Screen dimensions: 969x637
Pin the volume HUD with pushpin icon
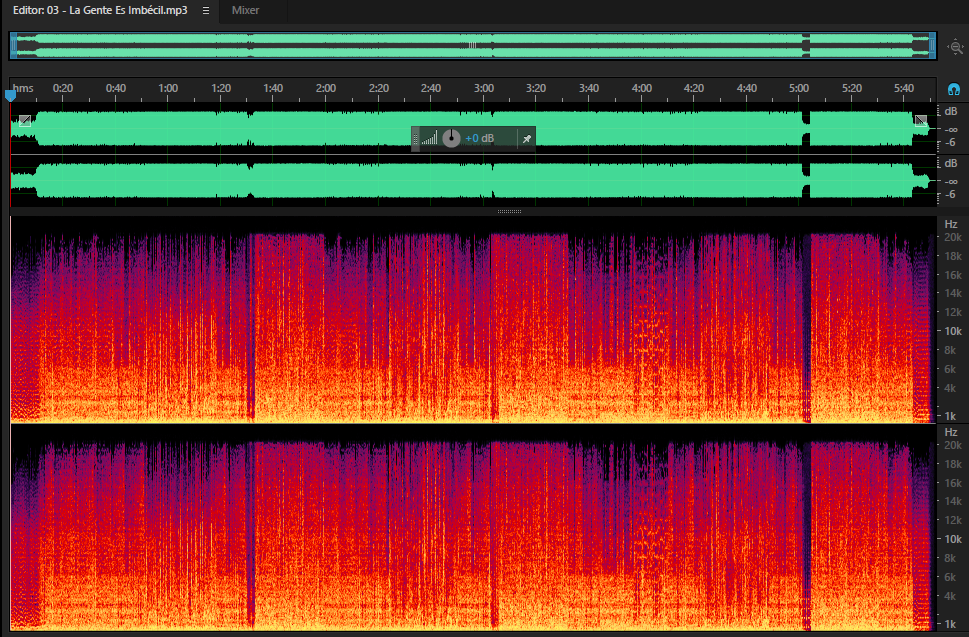pyautogui.click(x=527, y=139)
